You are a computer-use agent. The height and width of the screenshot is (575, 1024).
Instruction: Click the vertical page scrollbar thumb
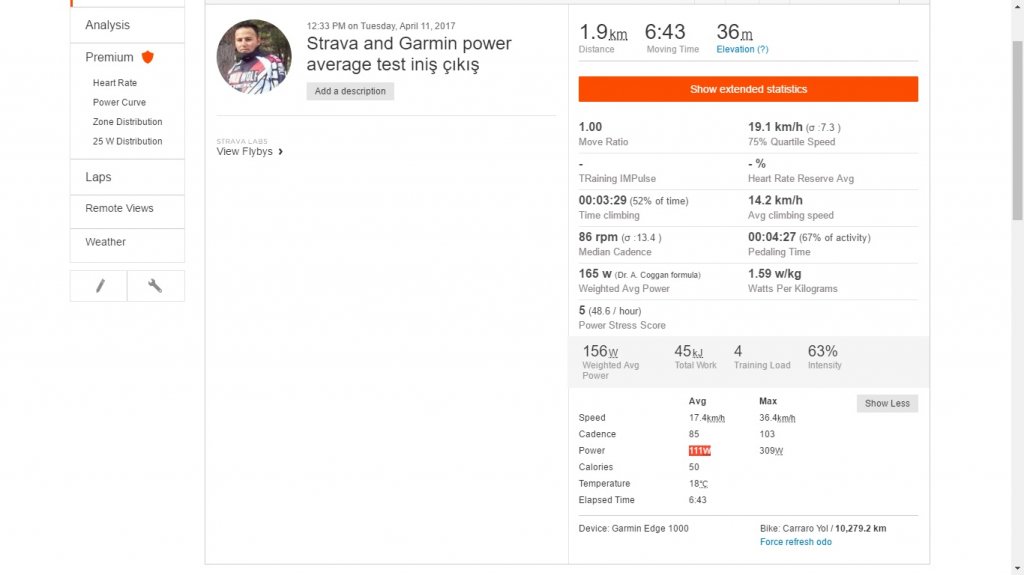(1017, 130)
